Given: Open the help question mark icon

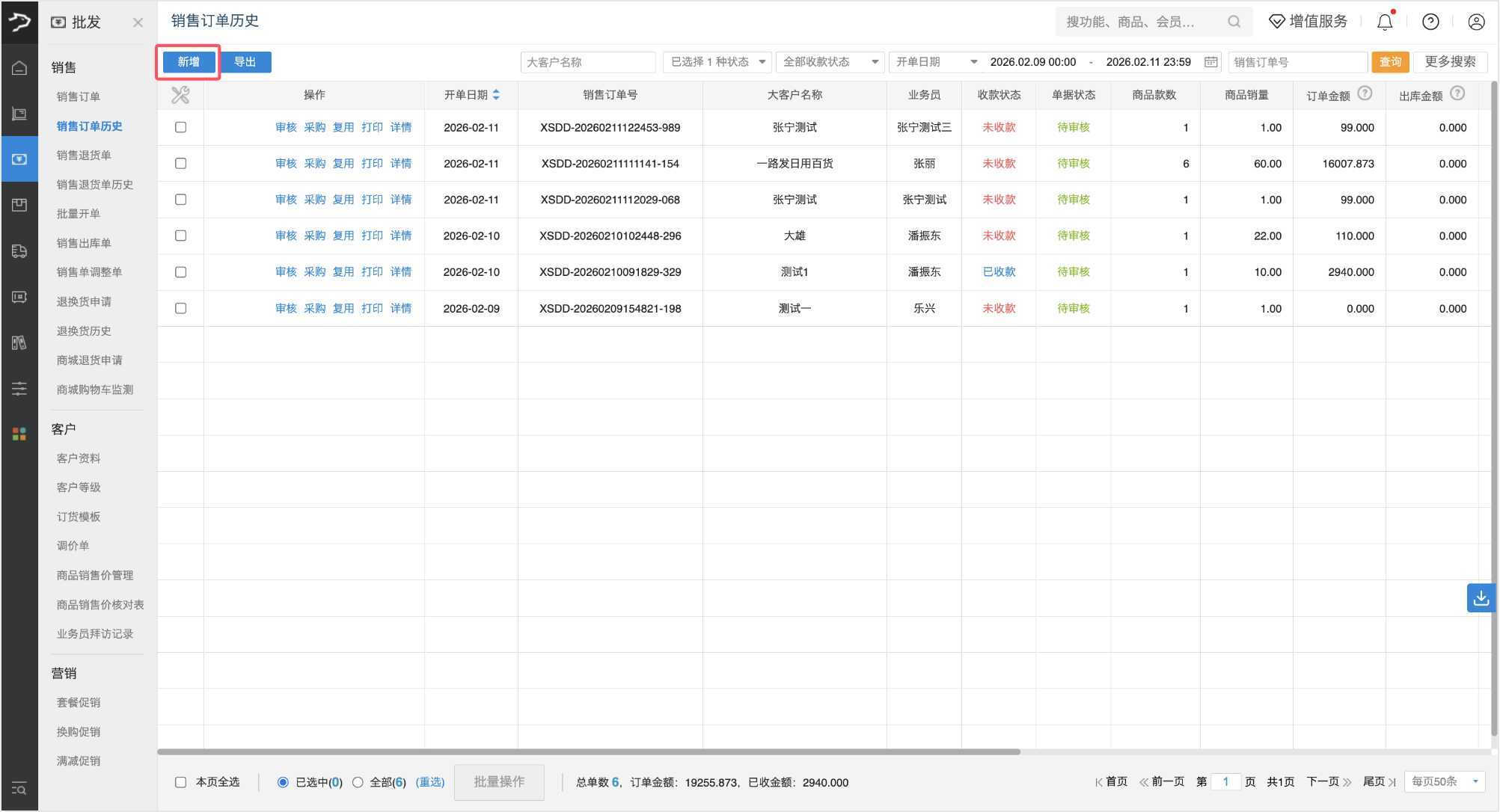Looking at the screenshot, I should click(x=1430, y=22).
